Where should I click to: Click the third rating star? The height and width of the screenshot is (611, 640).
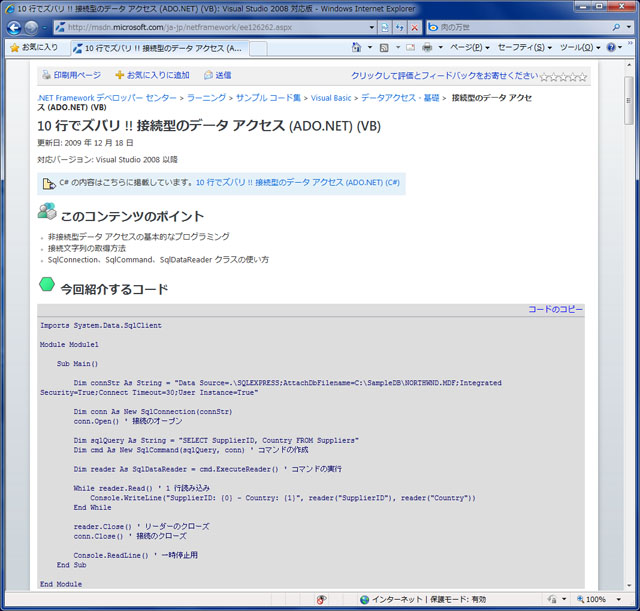click(563, 77)
